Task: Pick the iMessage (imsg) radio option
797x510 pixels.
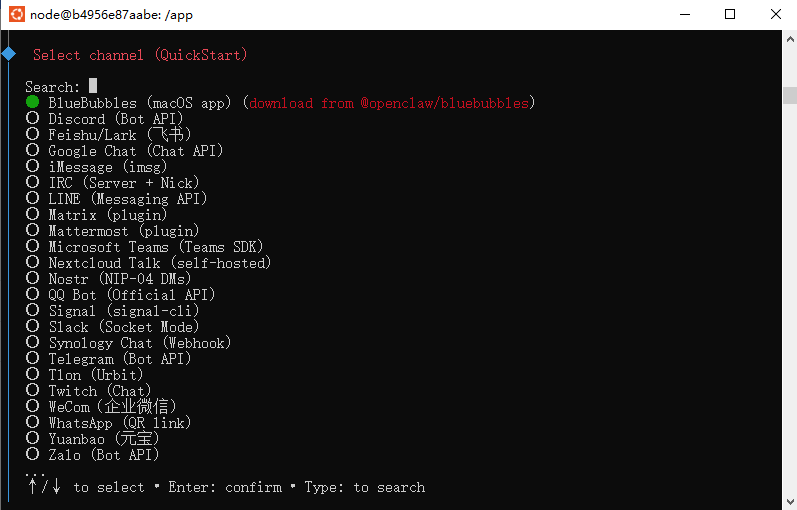Action: (x=33, y=166)
